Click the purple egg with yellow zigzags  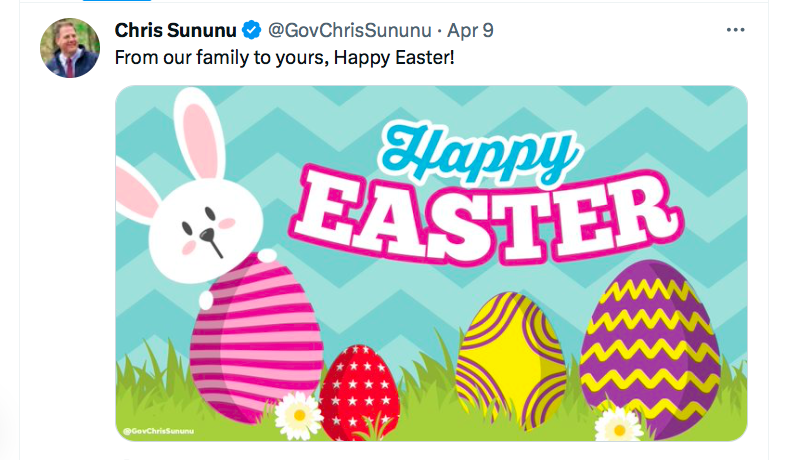(x=649, y=342)
